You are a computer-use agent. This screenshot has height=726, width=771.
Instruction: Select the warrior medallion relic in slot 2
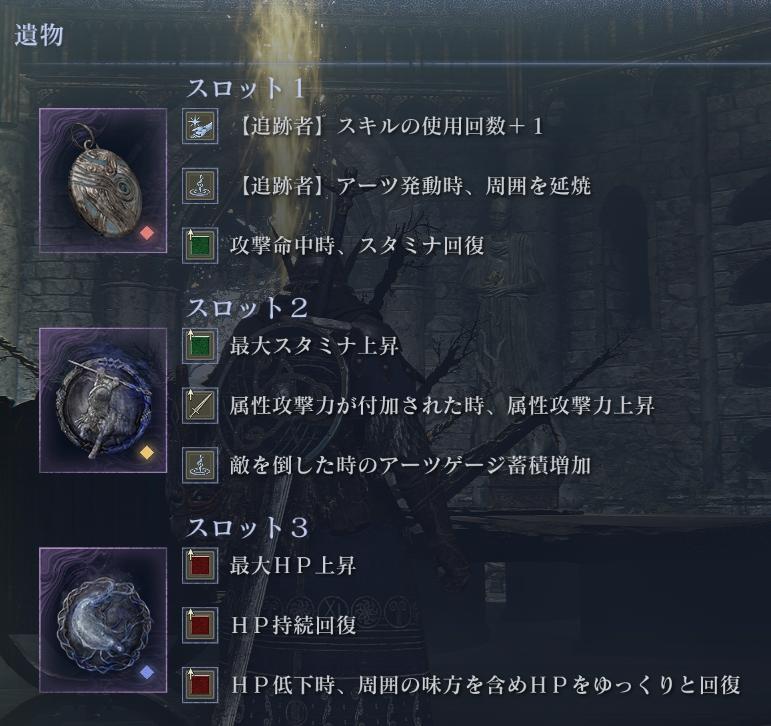pos(103,400)
